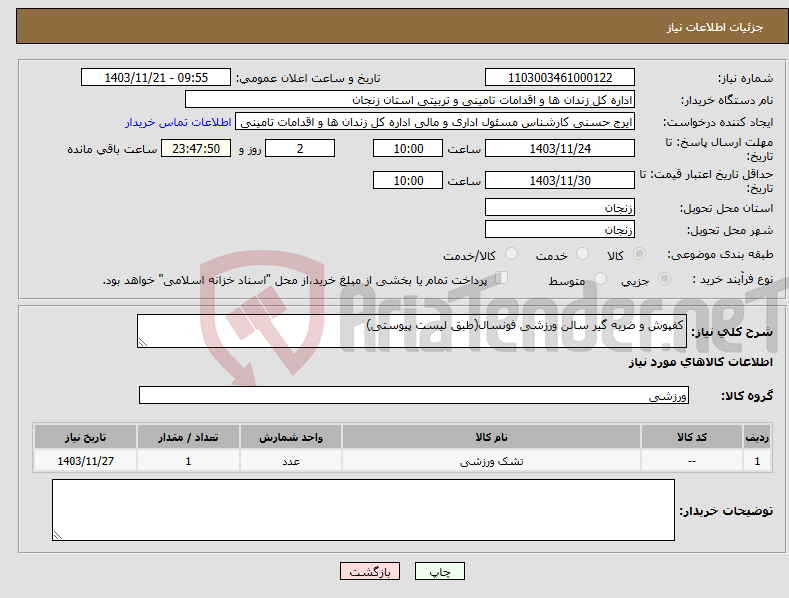Click the quantity cell showing 1
Image resolution: width=789 pixels, height=598 pixels.
click(188, 461)
